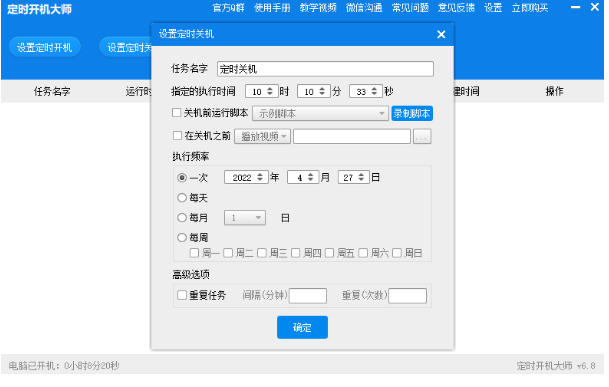Minimize the 定时开机大师 window

(x=576, y=7)
